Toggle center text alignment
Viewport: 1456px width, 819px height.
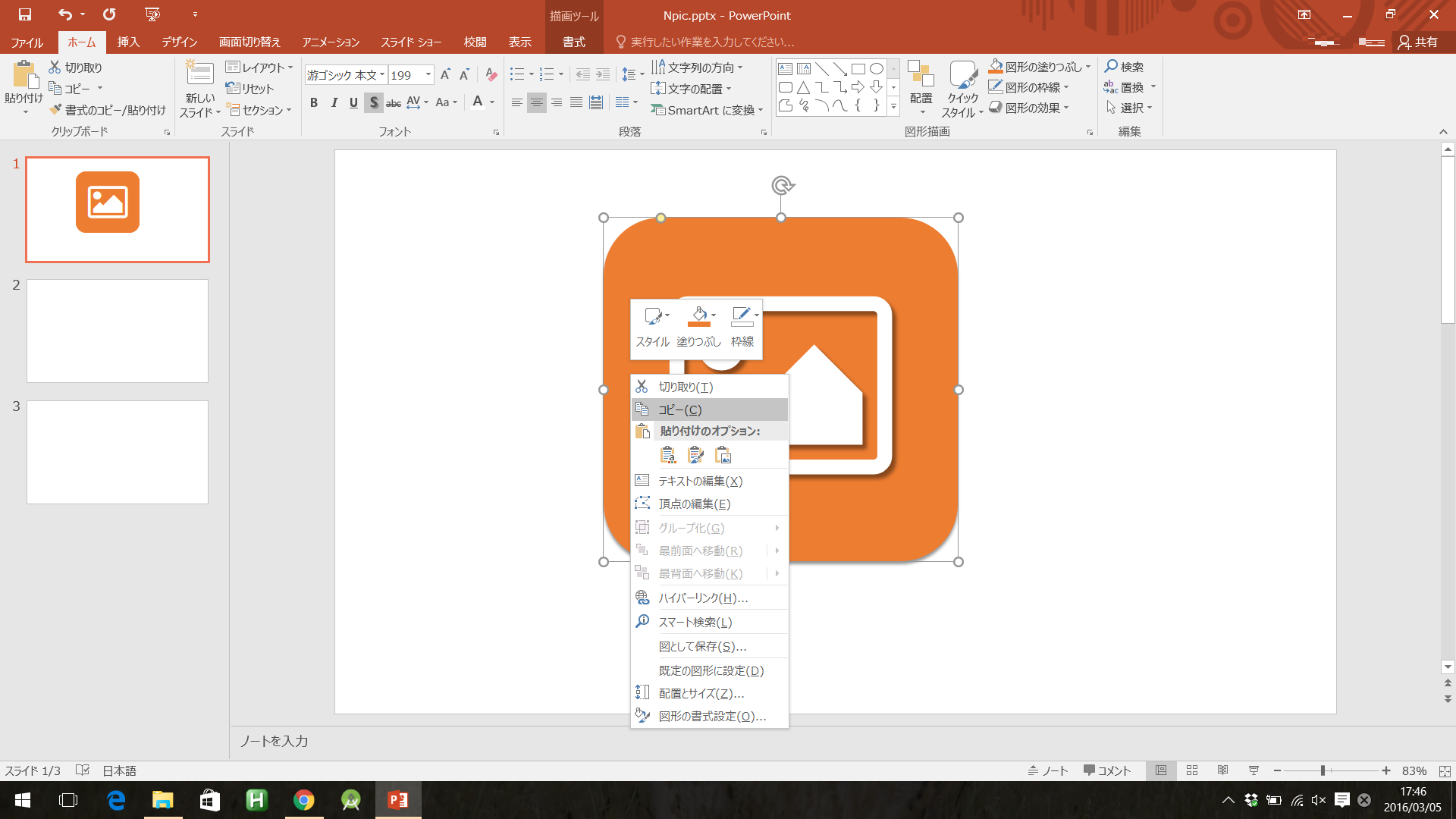click(536, 102)
